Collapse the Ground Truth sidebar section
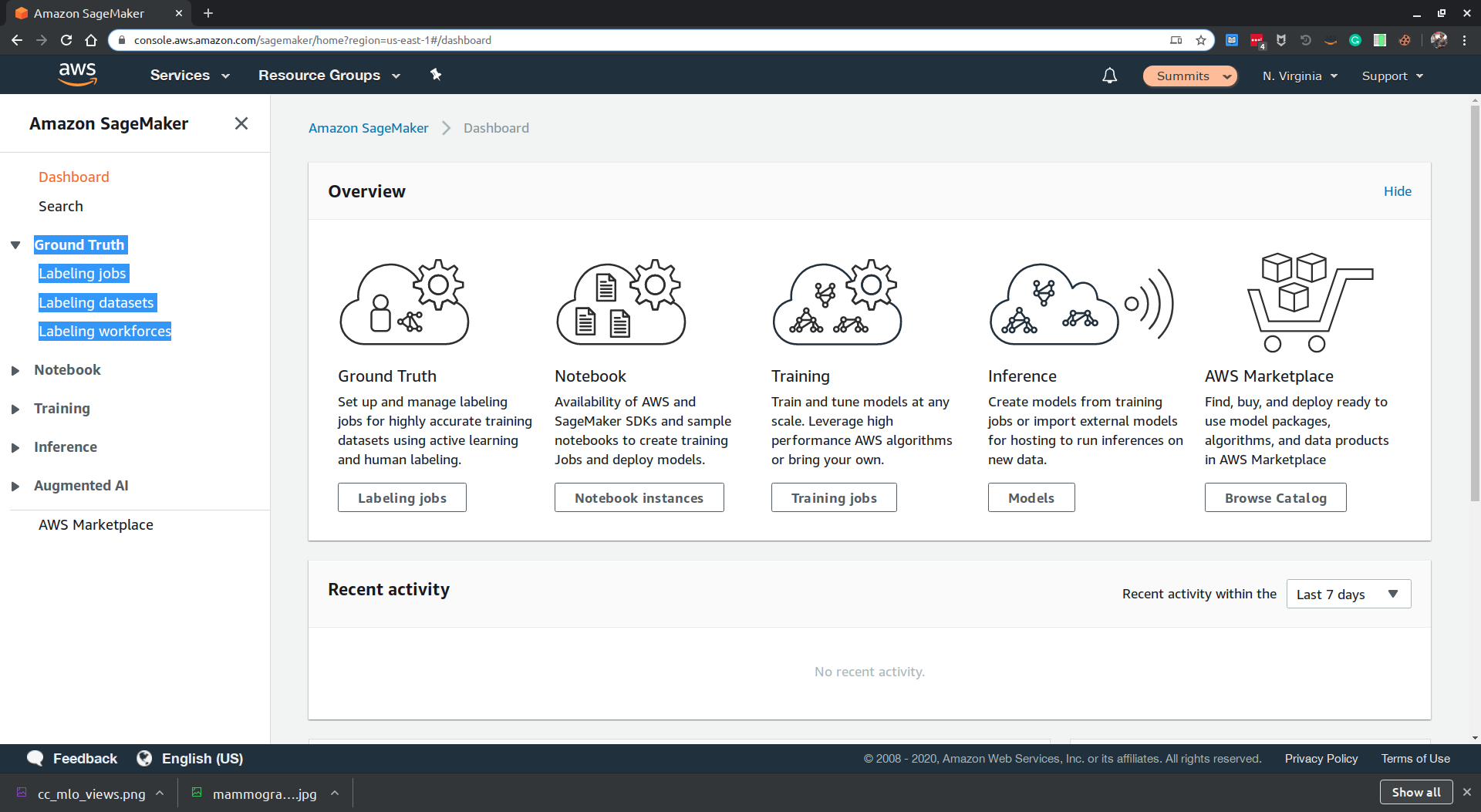Image resolution: width=1481 pixels, height=812 pixels. tap(15, 245)
